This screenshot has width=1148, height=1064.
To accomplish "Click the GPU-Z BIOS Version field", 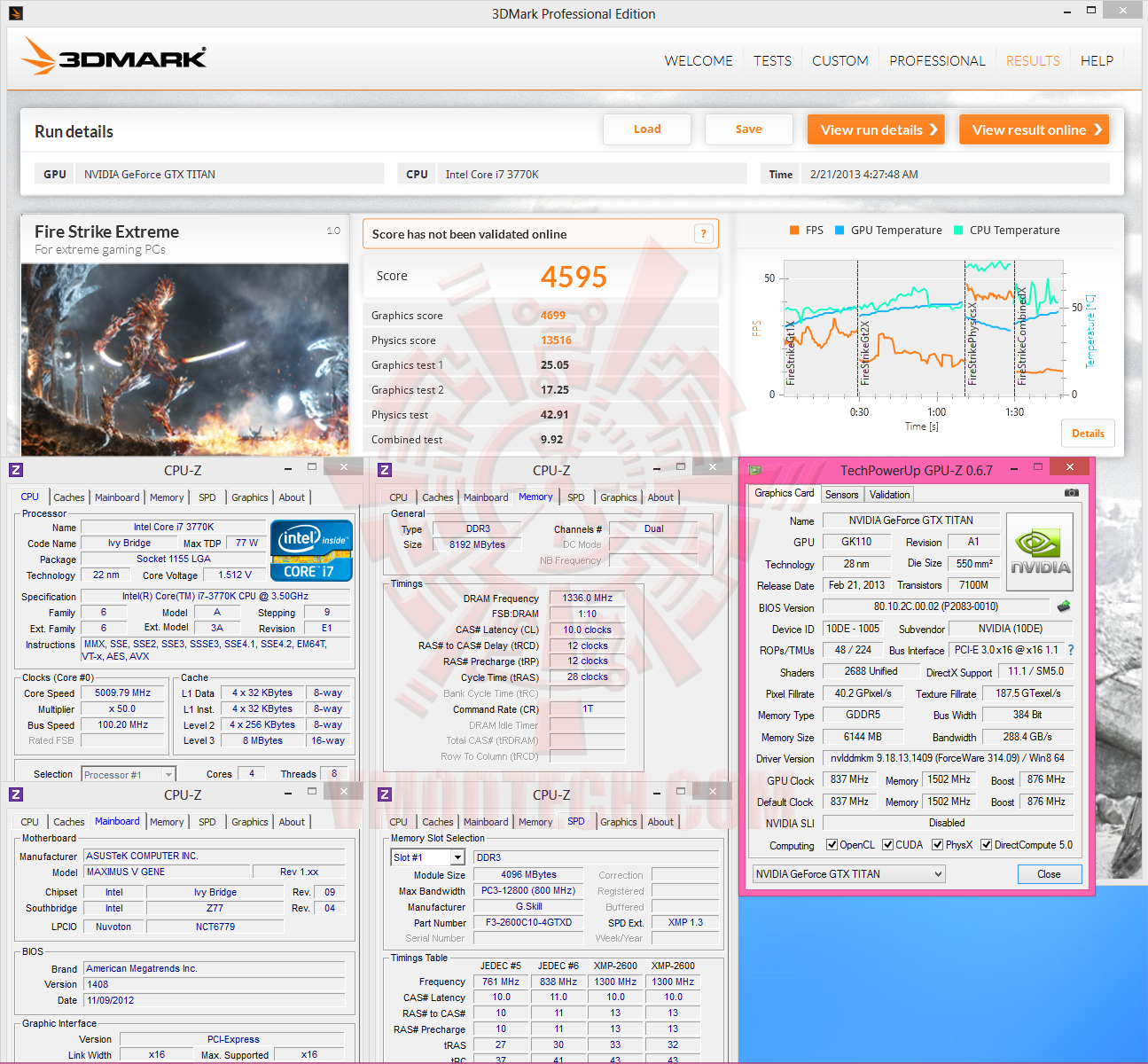I will [x=936, y=607].
